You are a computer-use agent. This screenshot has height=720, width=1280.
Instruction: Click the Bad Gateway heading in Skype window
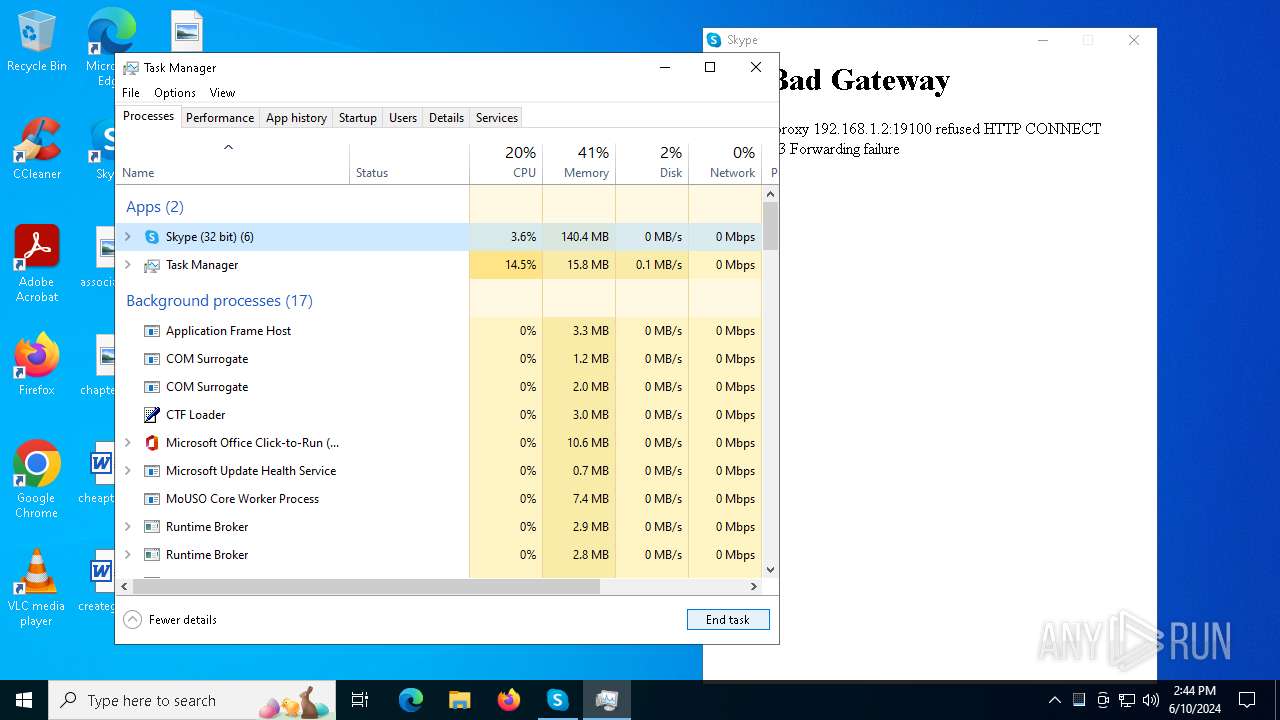pos(862,81)
